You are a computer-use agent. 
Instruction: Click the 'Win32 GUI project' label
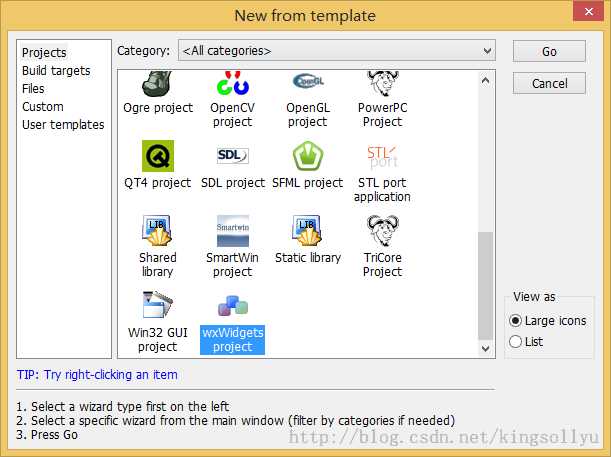[x=158, y=340]
